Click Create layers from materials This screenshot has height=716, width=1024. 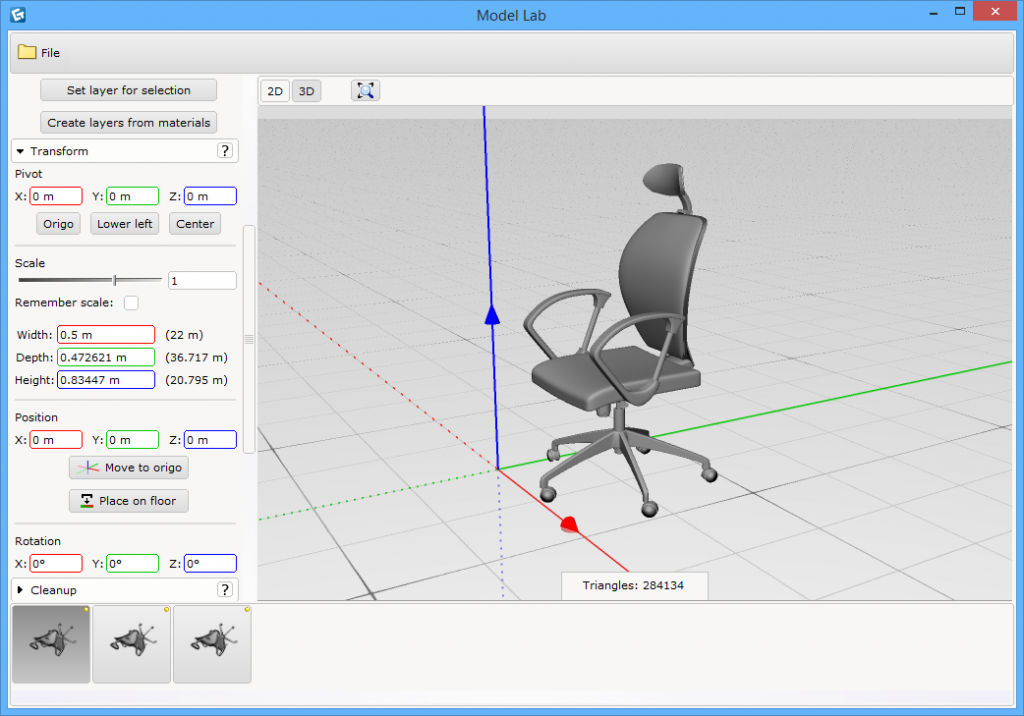coord(128,122)
